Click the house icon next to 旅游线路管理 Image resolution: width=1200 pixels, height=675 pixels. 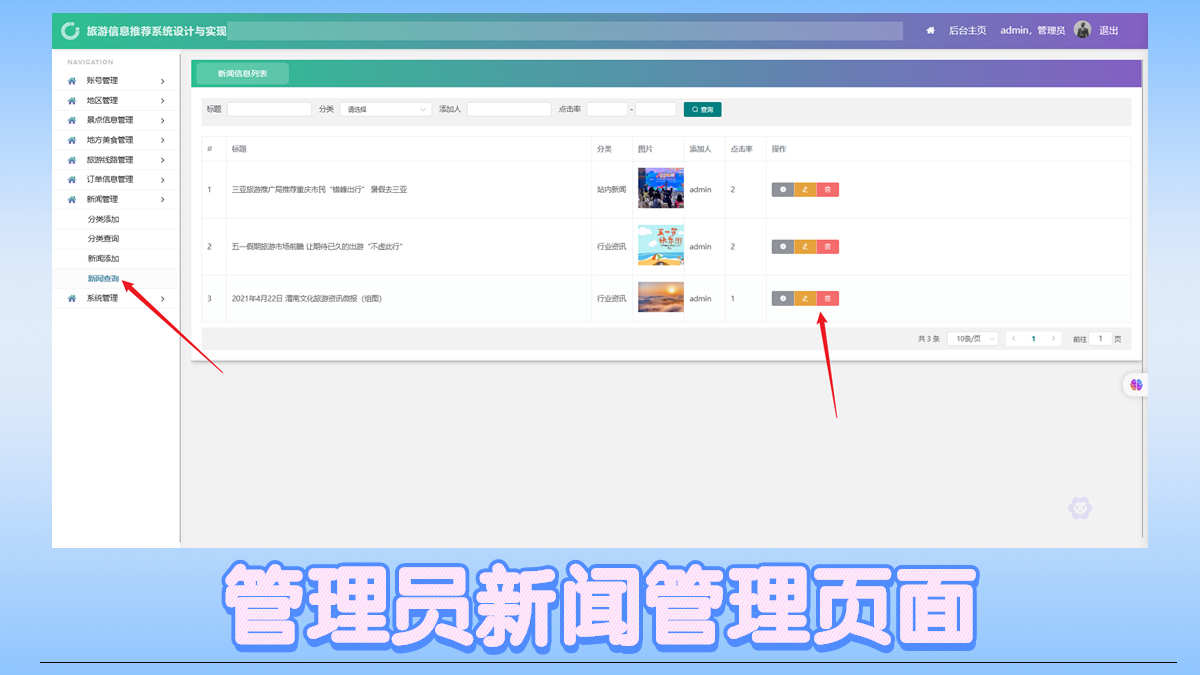point(71,160)
